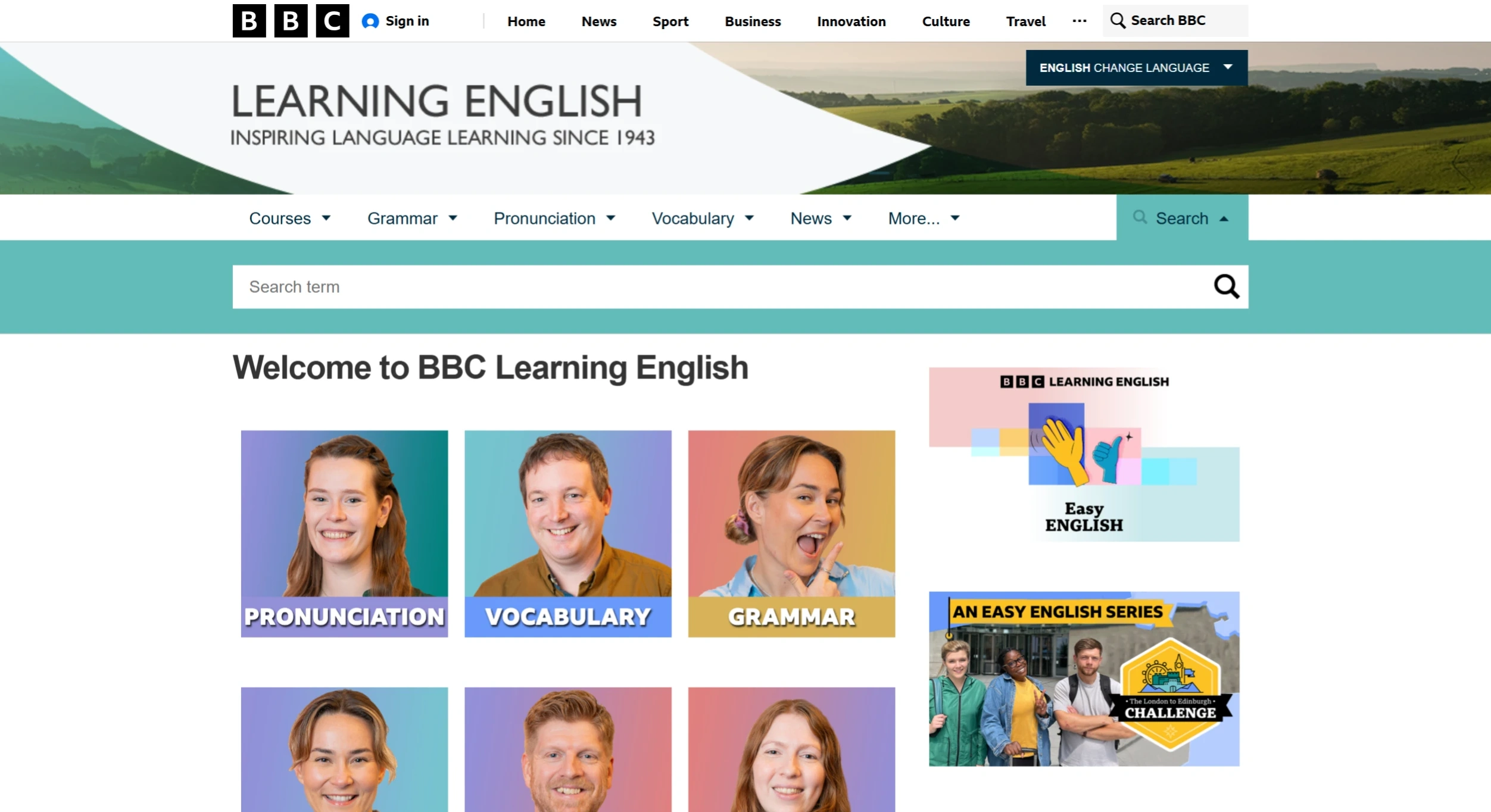Open the Easy English promo banner
The width and height of the screenshot is (1491, 812).
pos(1084,454)
